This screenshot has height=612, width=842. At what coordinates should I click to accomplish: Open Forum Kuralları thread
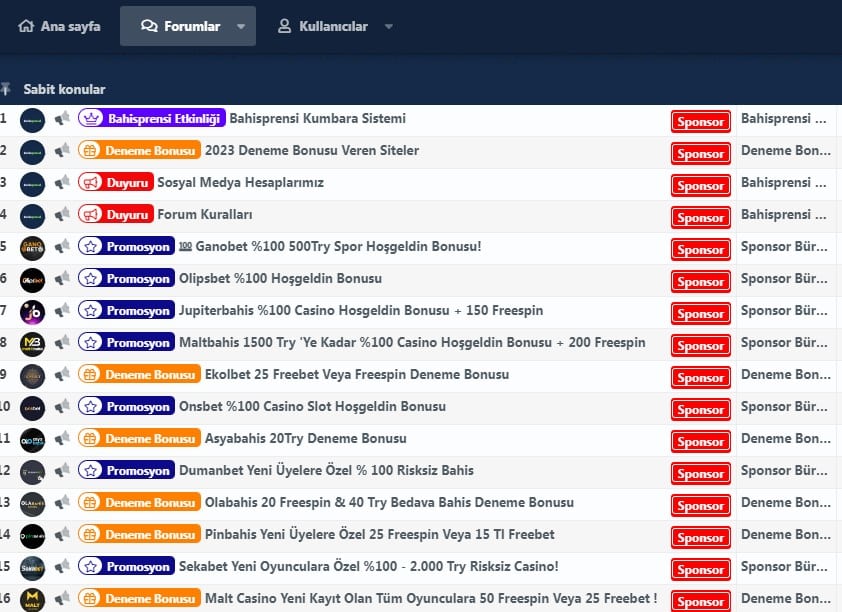click(205, 214)
